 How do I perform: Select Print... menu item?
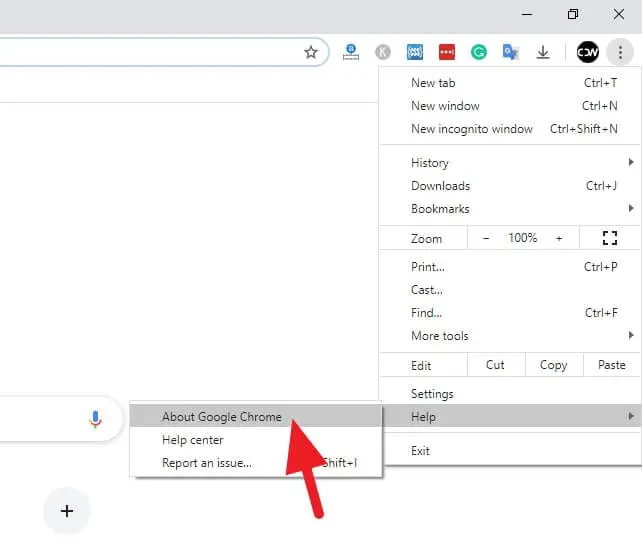click(510, 267)
